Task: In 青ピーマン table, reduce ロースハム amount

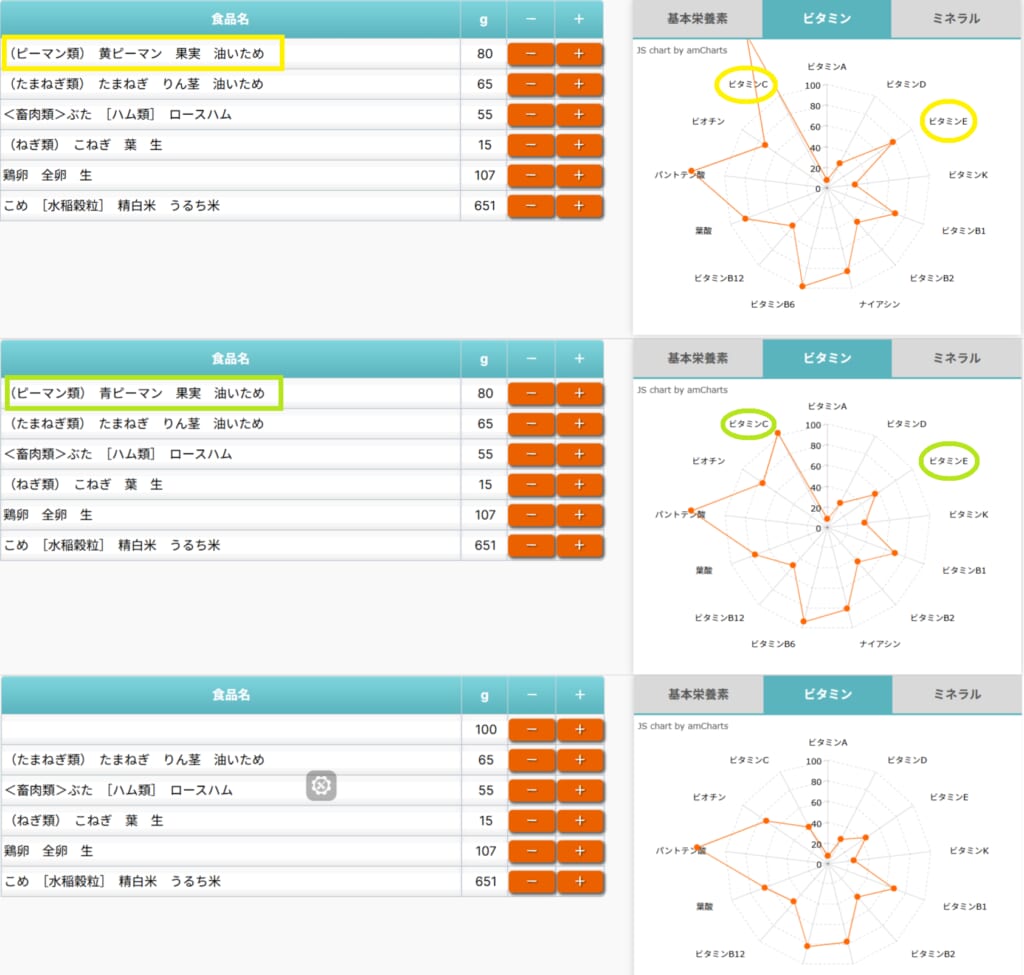Action: pos(532,454)
